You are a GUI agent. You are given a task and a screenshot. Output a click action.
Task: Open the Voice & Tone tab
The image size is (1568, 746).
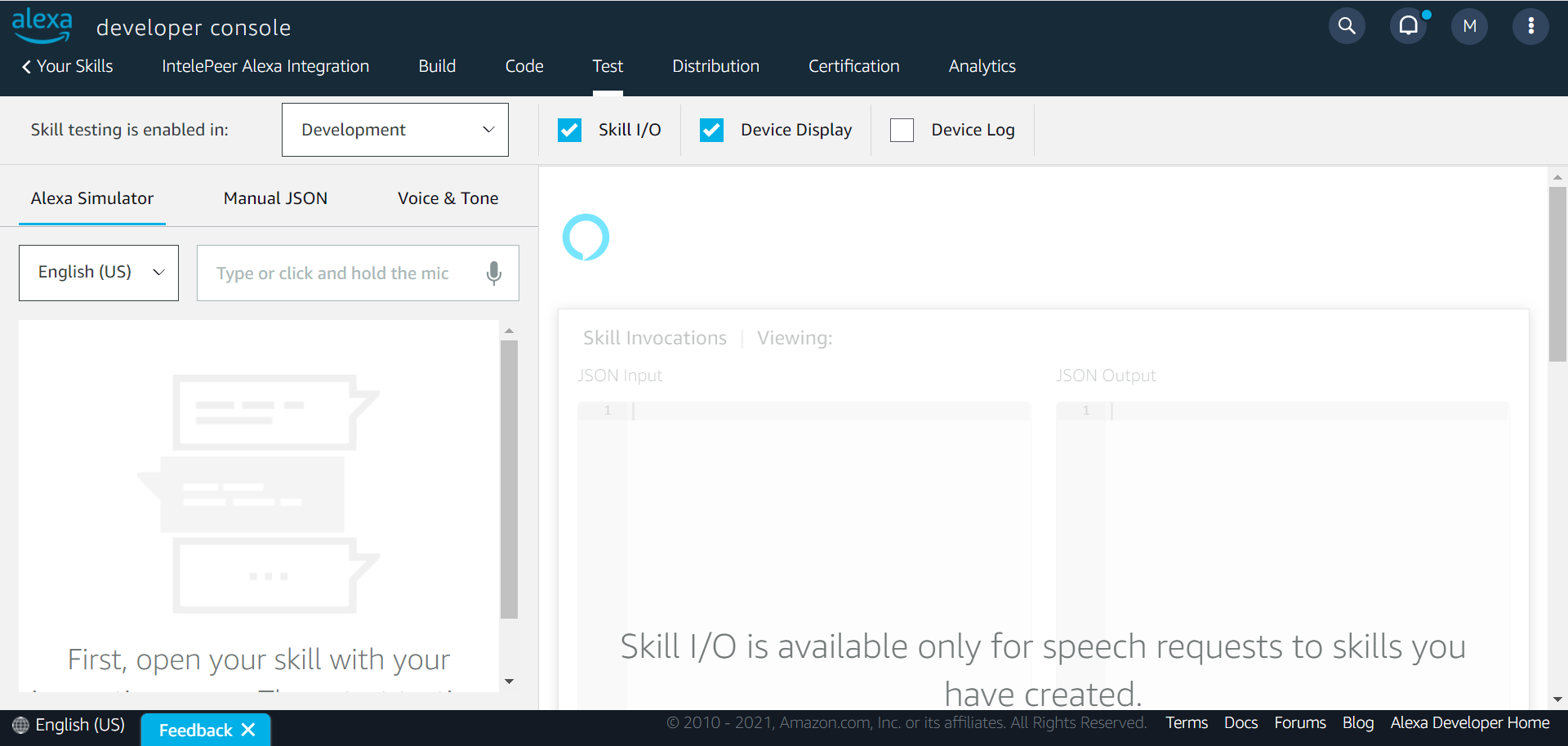coord(448,198)
